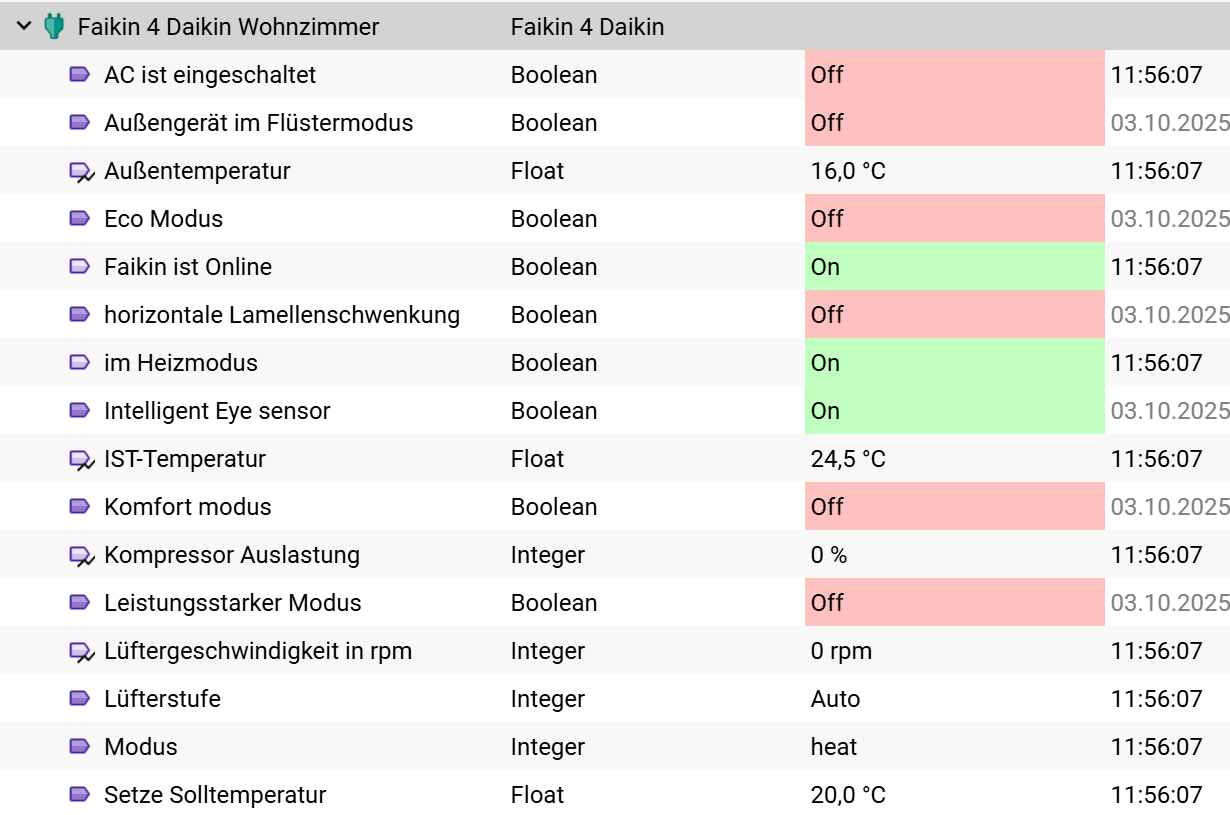Click the Modus variable icon

pyautogui.click(x=80, y=747)
